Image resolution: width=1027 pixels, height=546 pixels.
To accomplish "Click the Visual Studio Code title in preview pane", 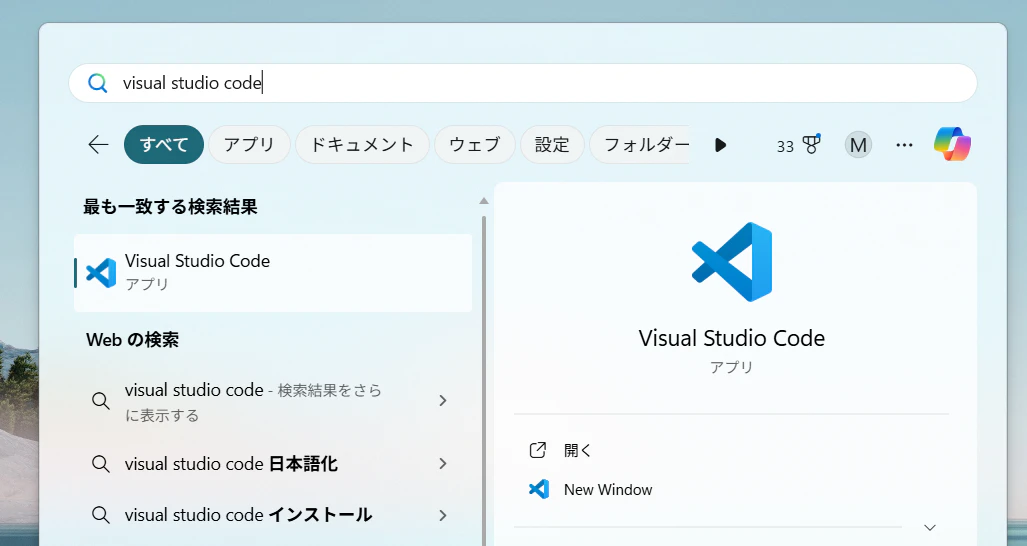I will 732,338.
